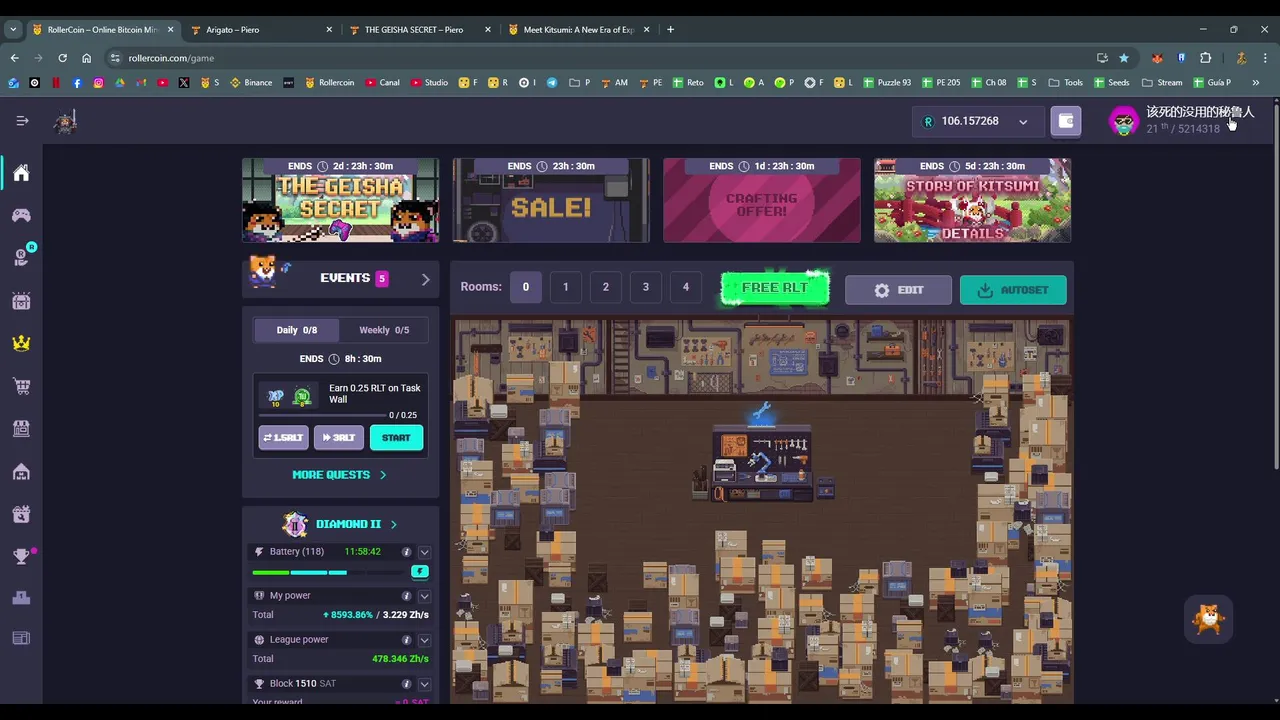The height and width of the screenshot is (720, 1280).
Task: Open the sidebar icon with the R badge
Action: tap(22, 257)
